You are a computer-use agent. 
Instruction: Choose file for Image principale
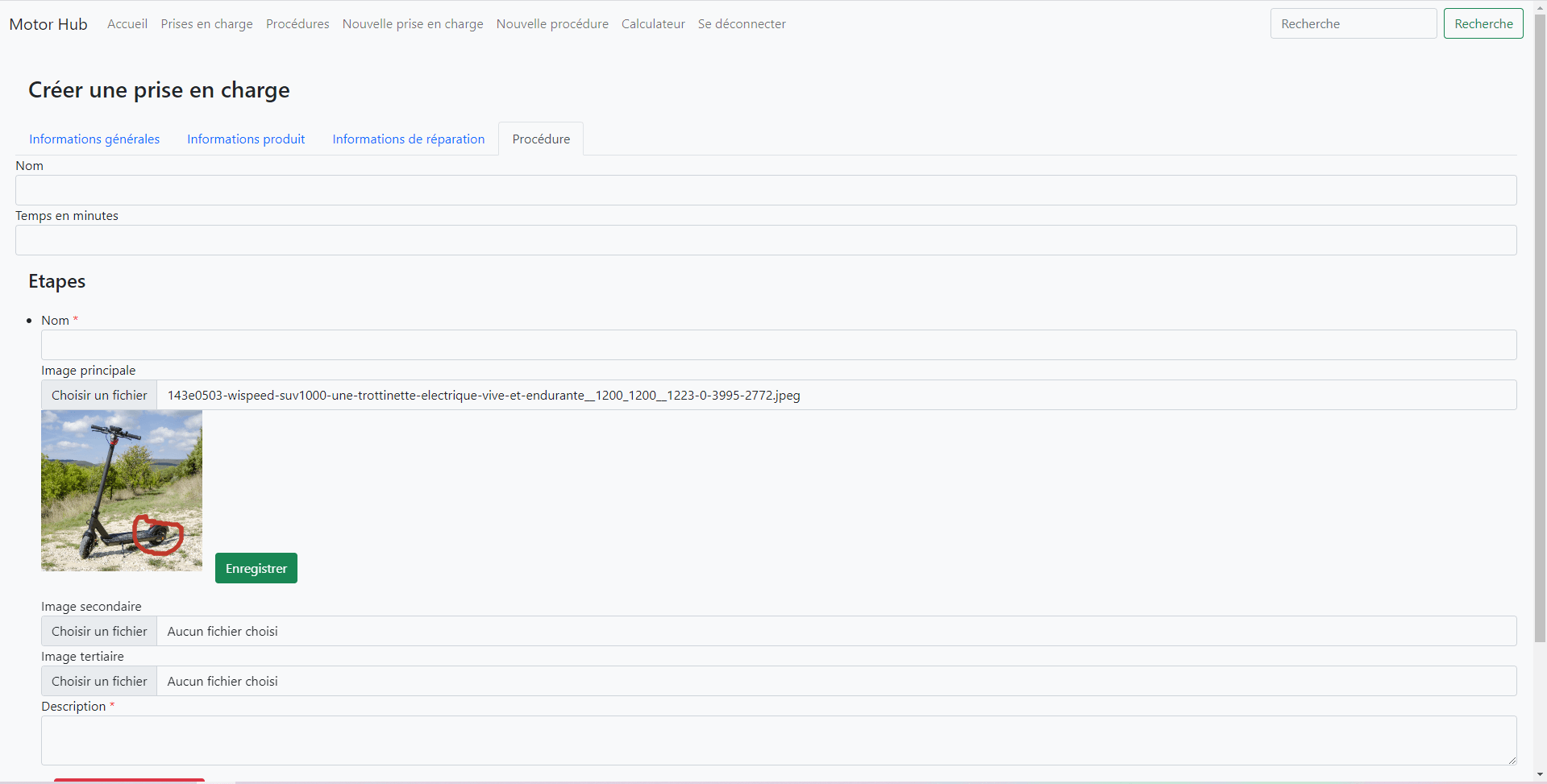coord(99,395)
